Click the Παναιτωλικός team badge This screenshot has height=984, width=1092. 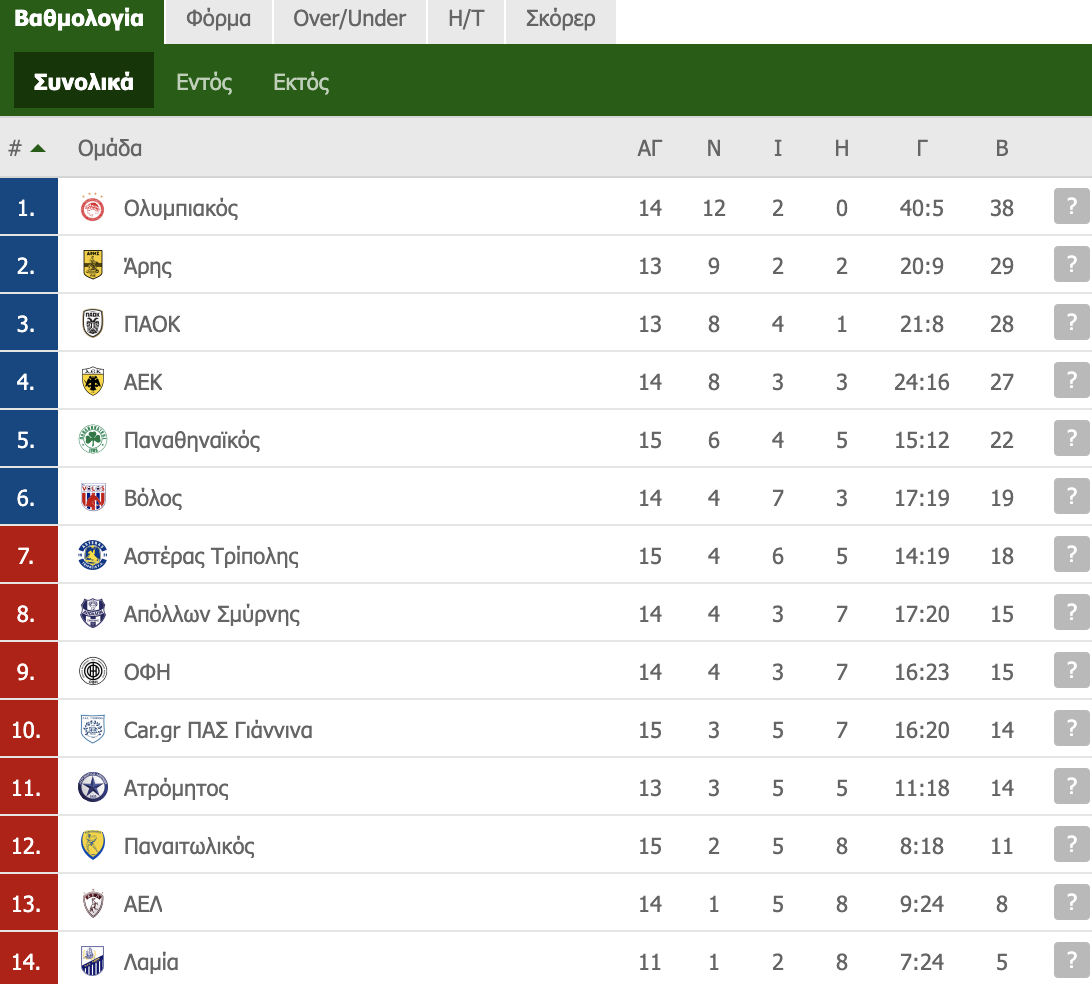coord(92,846)
